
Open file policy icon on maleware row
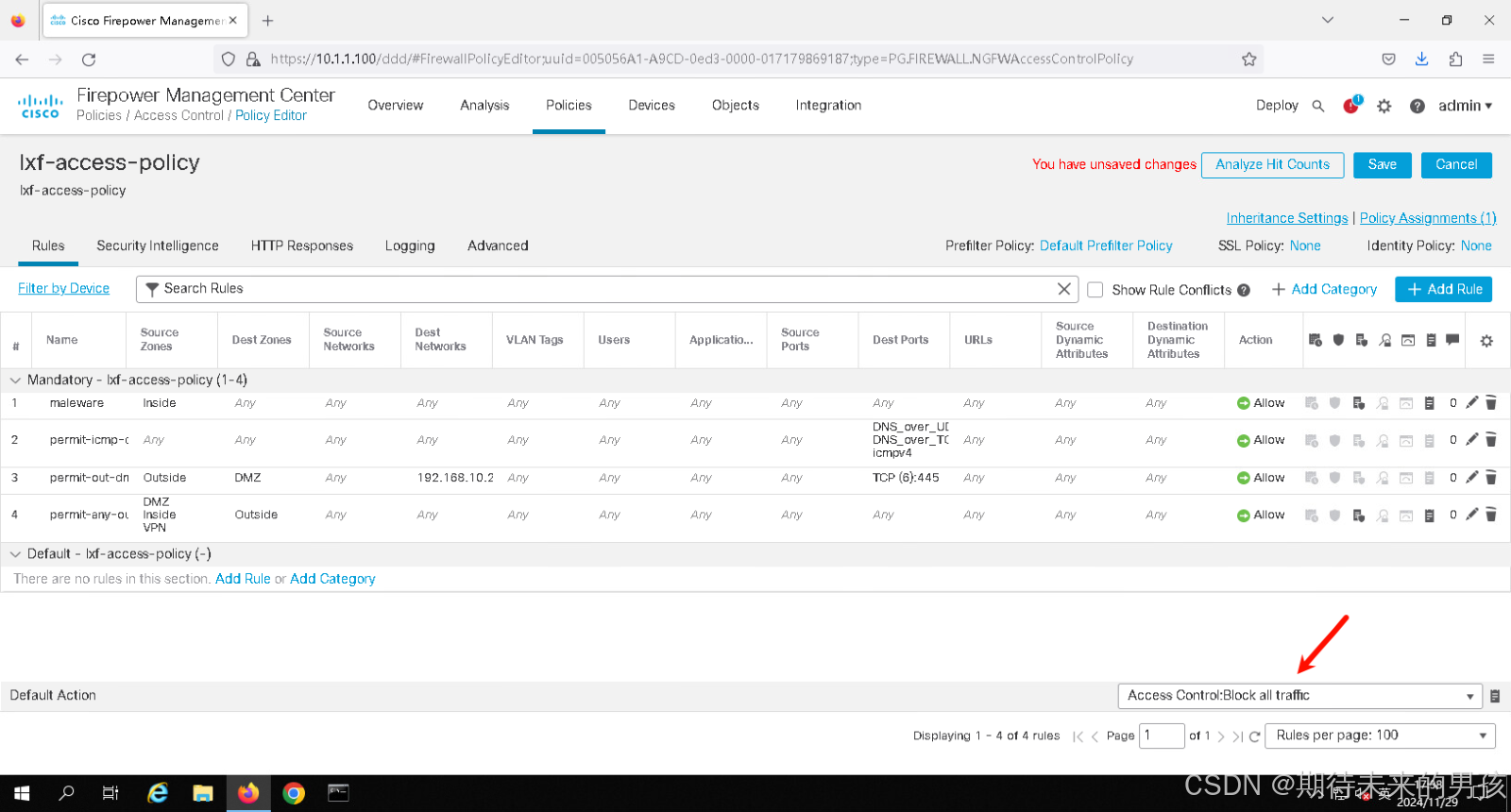point(1359,403)
